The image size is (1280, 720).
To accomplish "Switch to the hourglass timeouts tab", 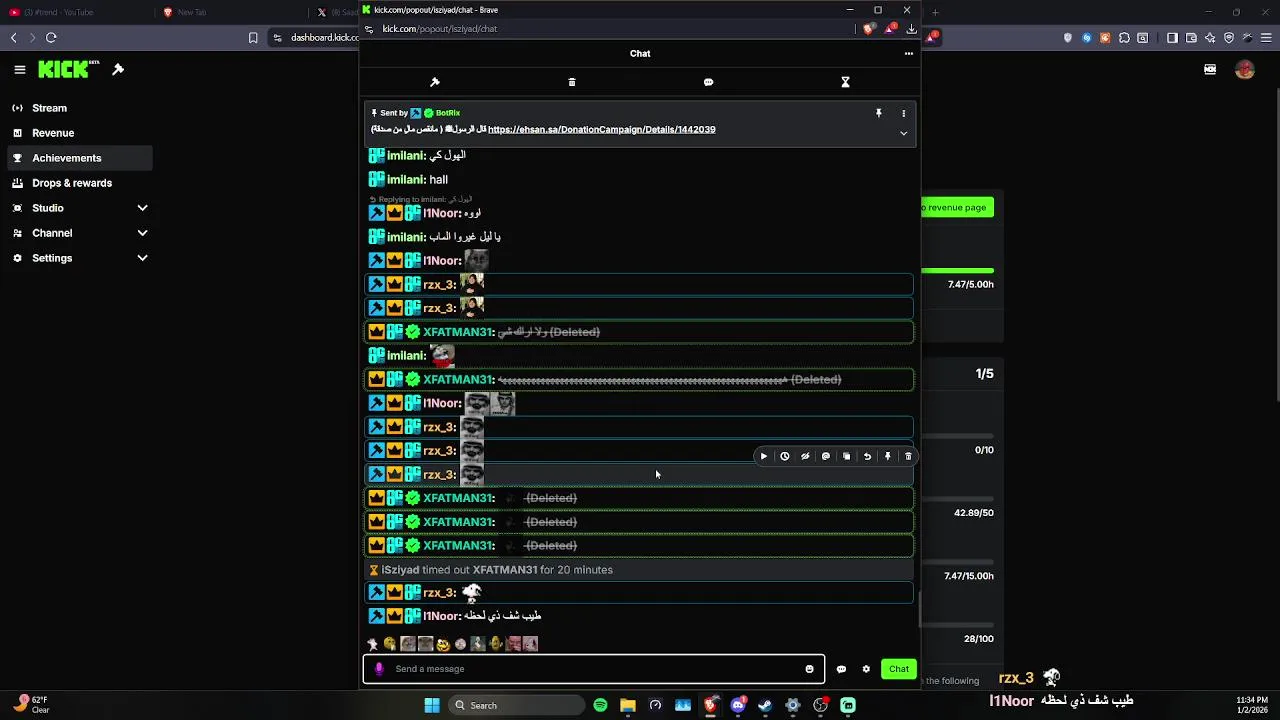I will pyautogui.click(x=845, y=82).
